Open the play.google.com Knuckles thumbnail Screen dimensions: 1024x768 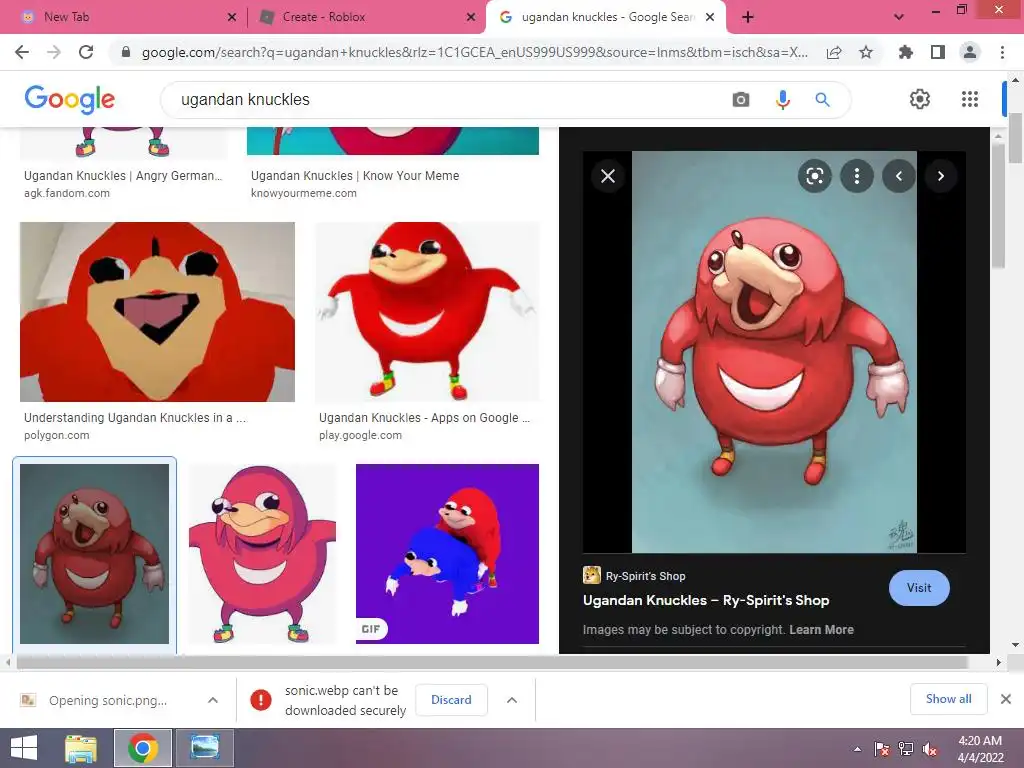click(427, 312)
